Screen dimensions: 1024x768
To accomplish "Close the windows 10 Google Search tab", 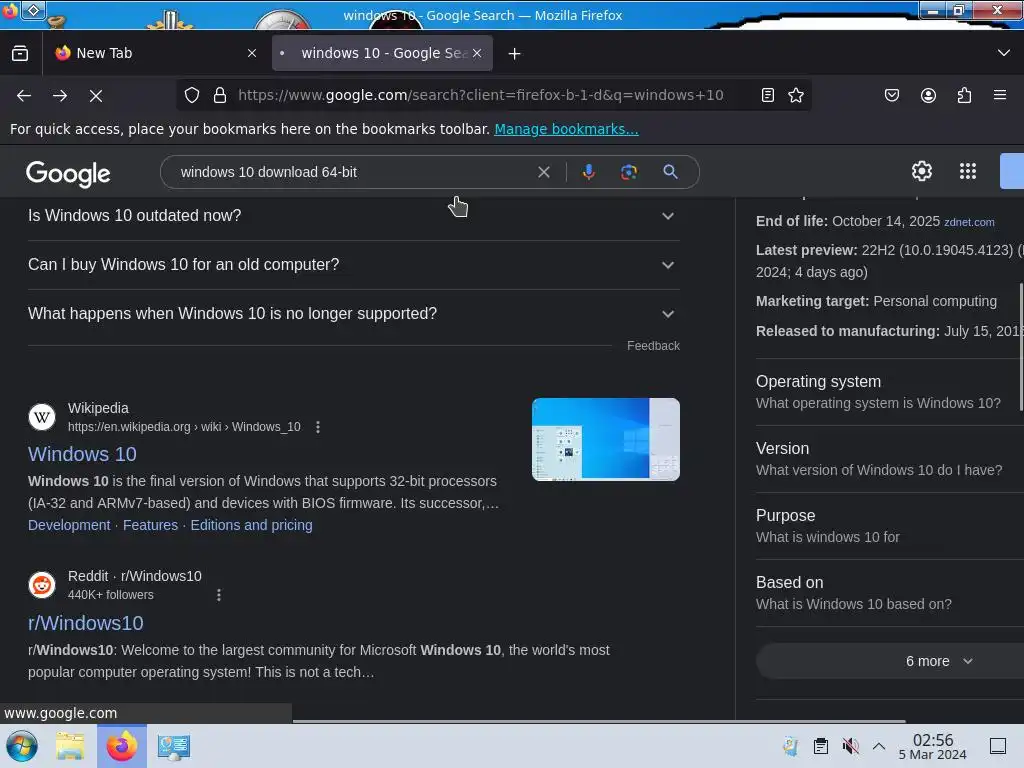I will 477,53.
